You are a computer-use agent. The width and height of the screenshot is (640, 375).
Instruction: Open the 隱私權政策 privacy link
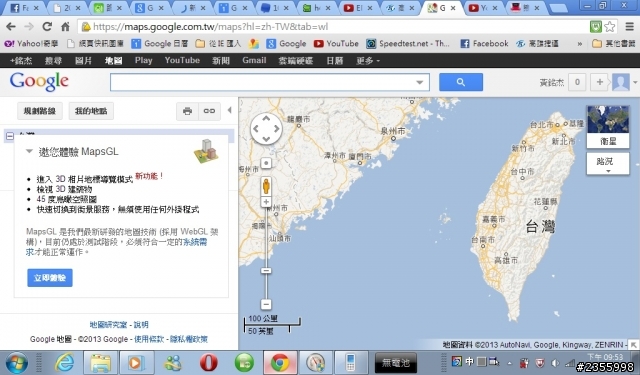click(x=189, y=339)
